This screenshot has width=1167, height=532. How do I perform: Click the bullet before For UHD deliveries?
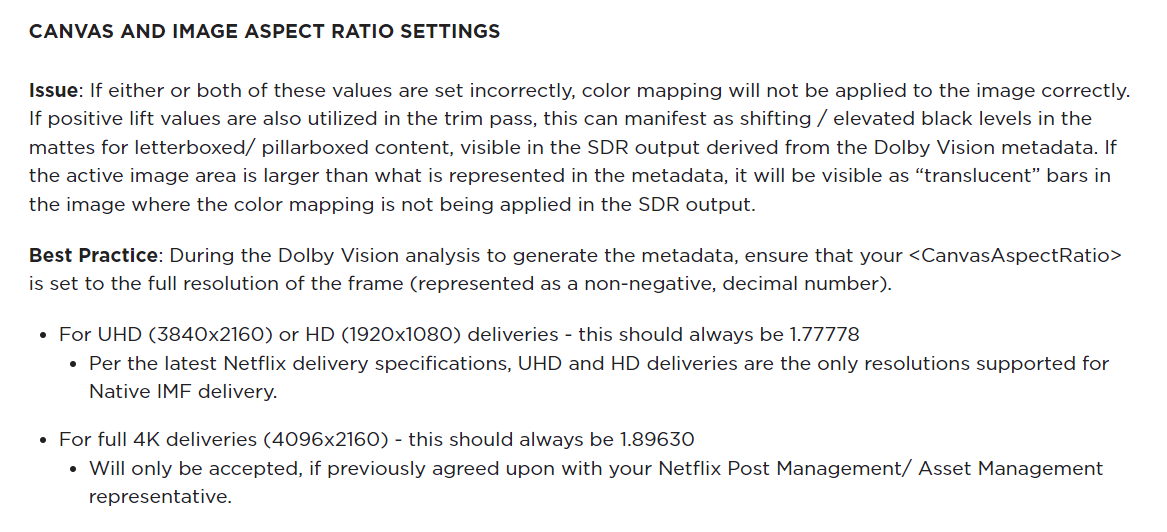pyautogui.click(x=43, y=335)
